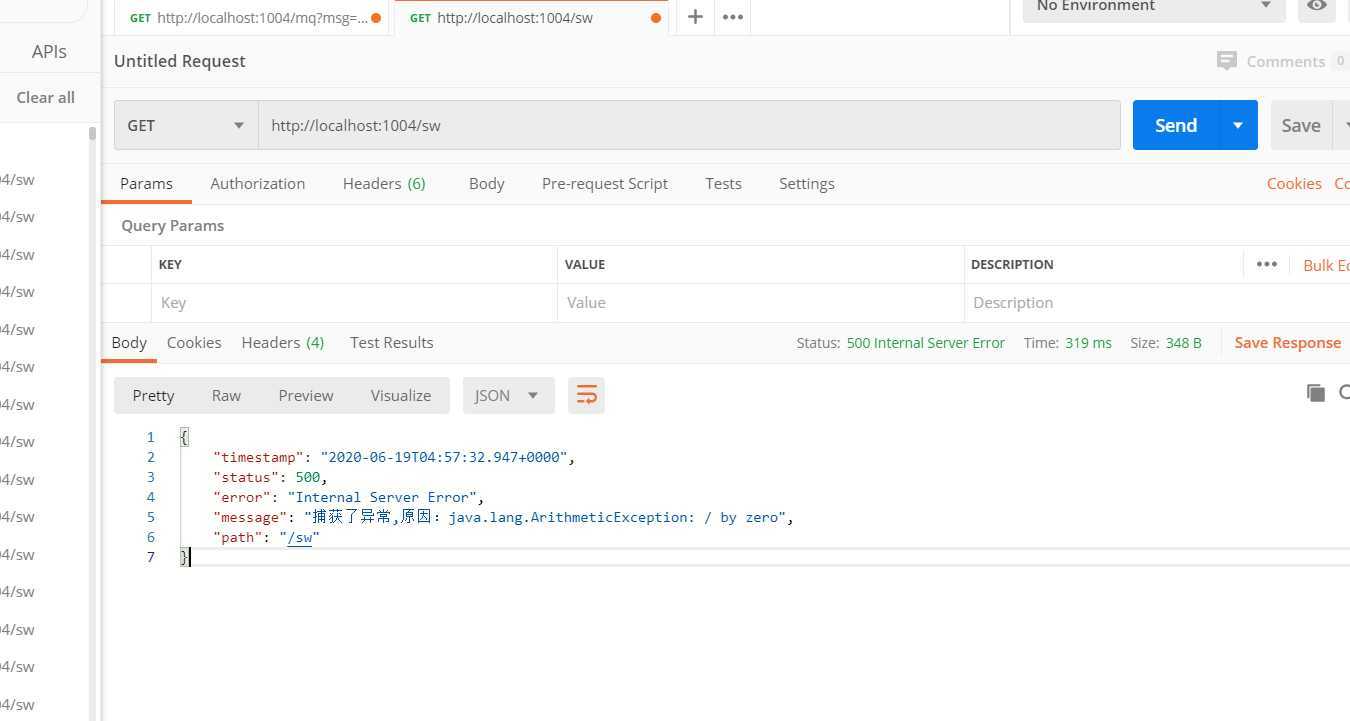The image size is (1350, 721).
Task: Click the timestamp value in the response
Action: click(444, 457)
